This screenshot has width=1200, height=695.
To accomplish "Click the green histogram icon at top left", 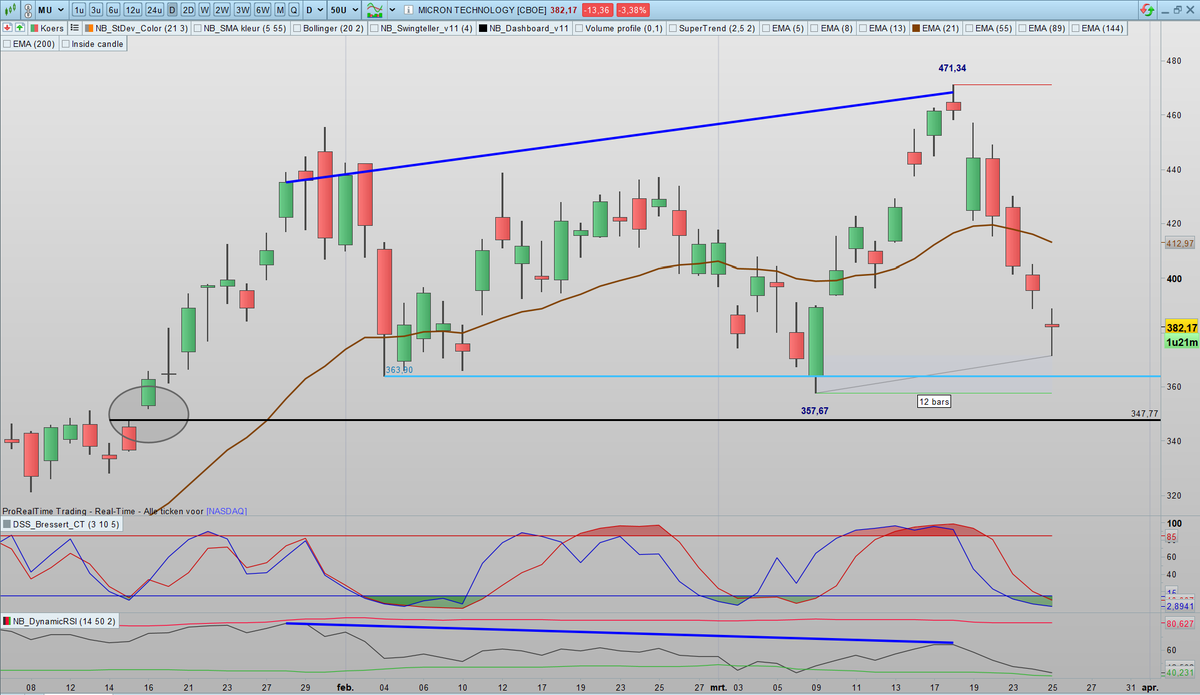I will coord(9,10).
